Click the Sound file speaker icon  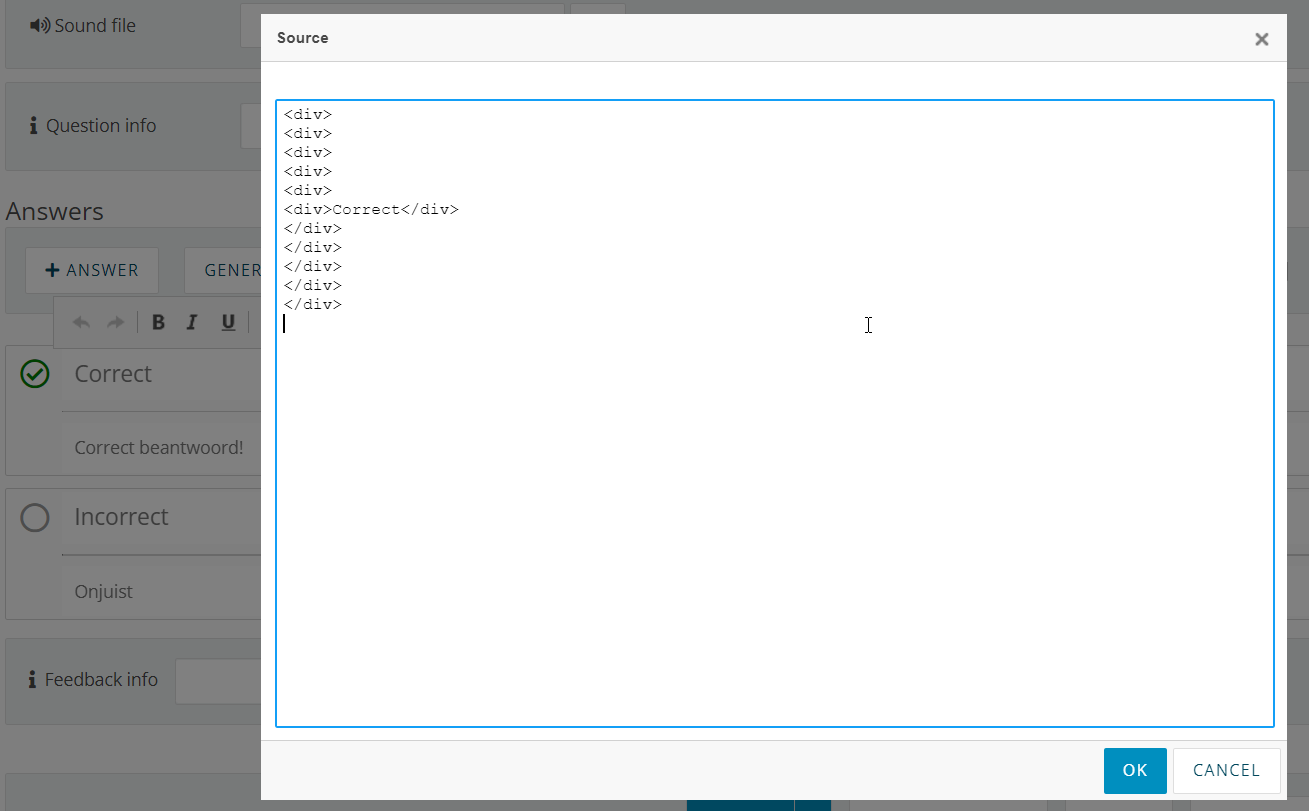pyautogui.click(x=39, y=26)
